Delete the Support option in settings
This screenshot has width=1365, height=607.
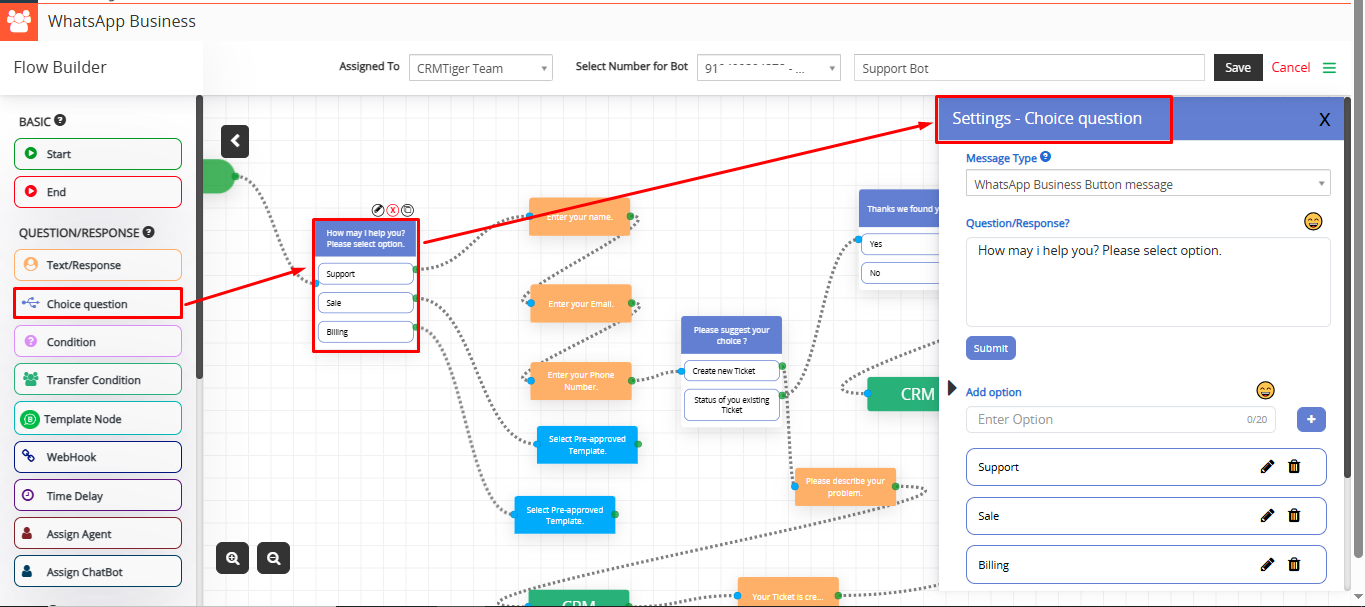point(1294,467)
